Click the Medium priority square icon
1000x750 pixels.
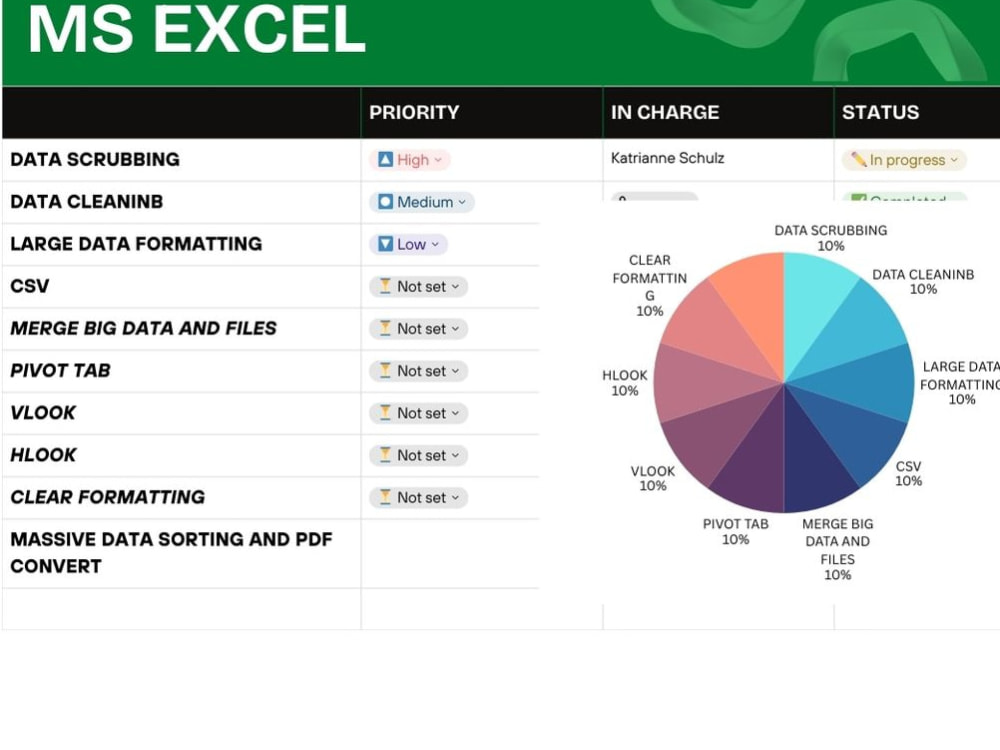[x=385, y=202]
